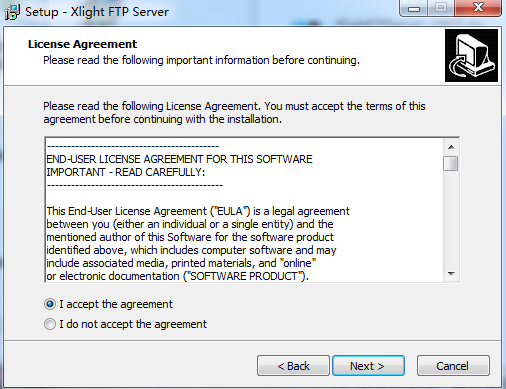Click the License Agreement bold heading

pyautogui.click(x=82, y=44)
